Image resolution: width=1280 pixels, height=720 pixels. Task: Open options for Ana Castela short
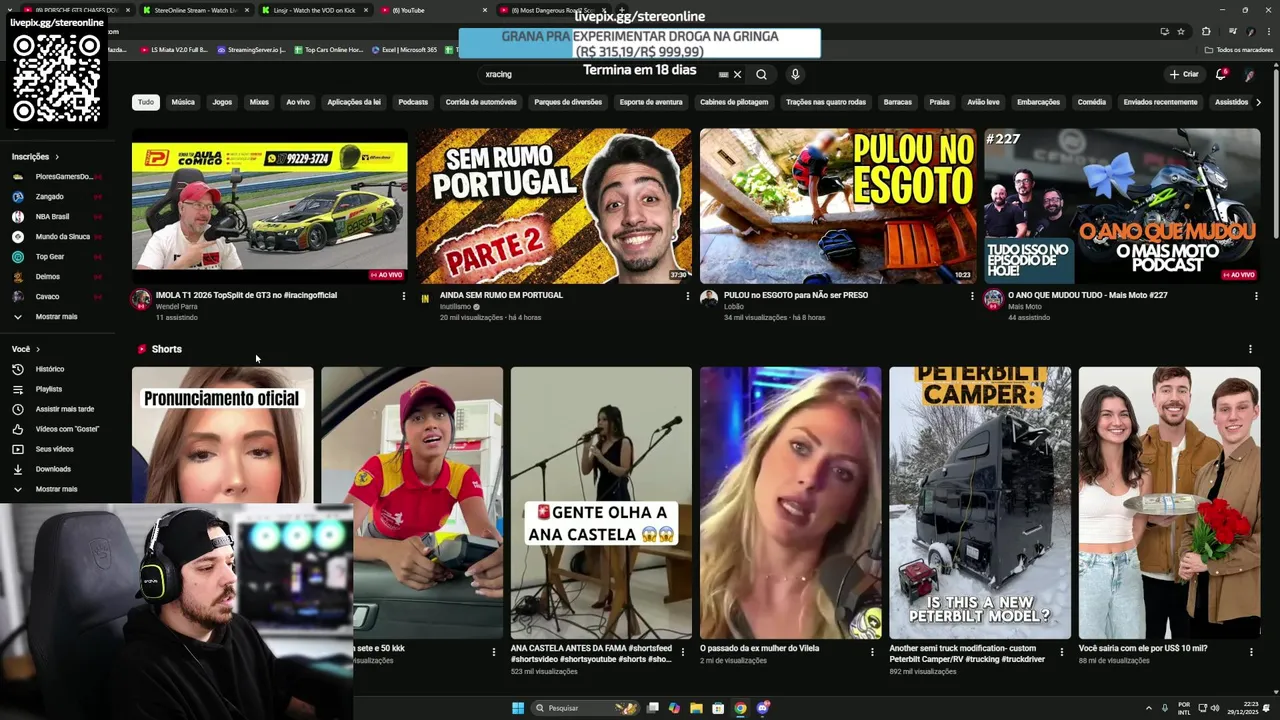pyautogui.click(x=683, y=651)
